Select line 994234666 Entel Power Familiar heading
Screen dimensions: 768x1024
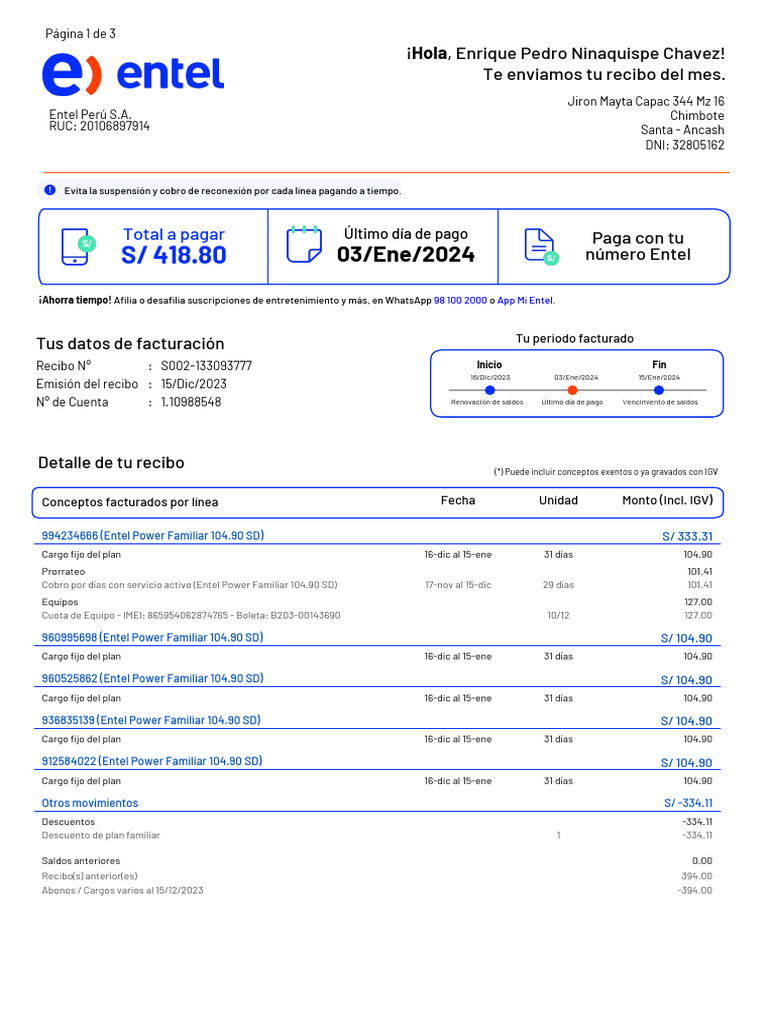153,536
